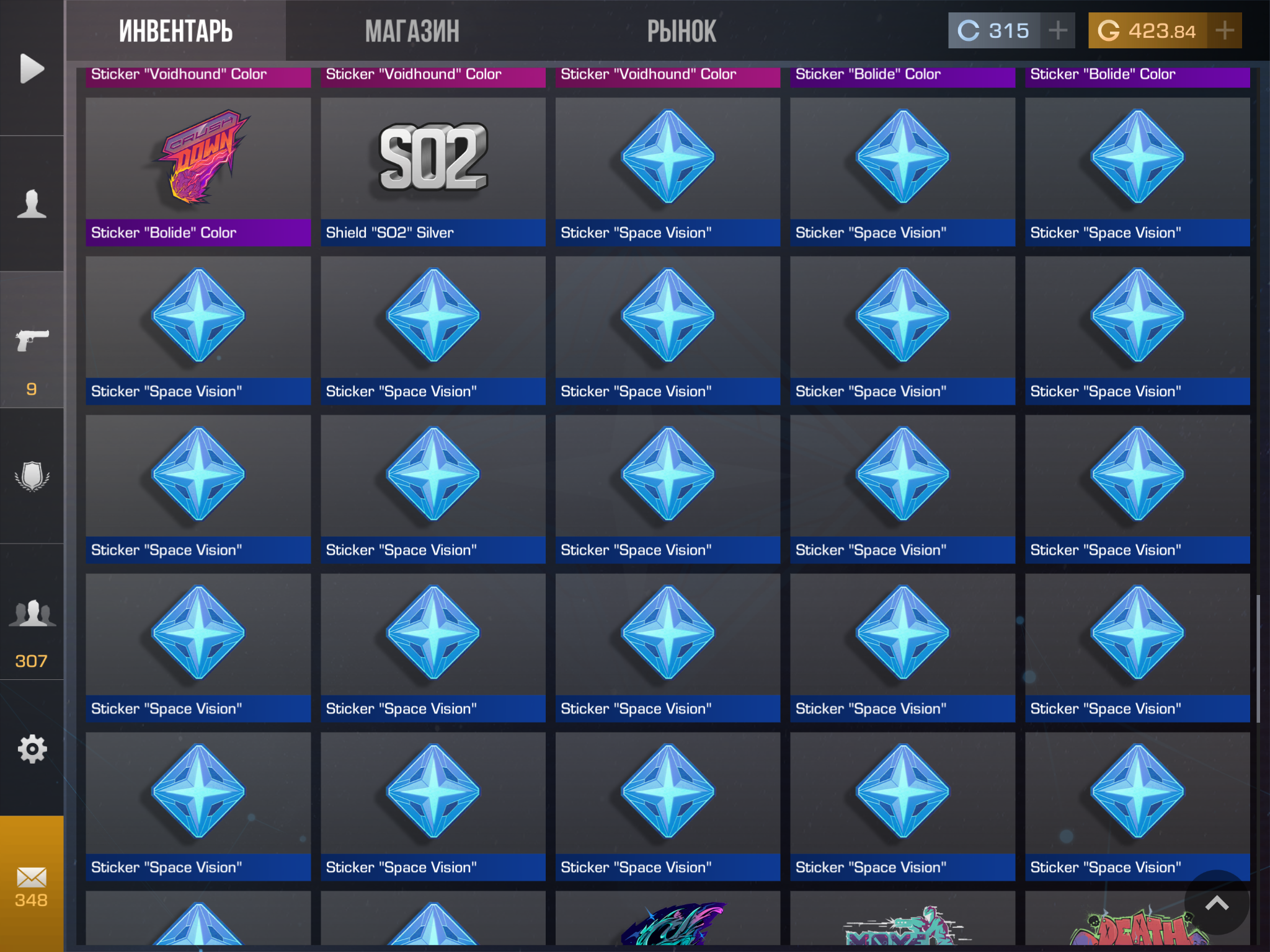Select the ИНВЕНТАРЬ tab

(x=175, y=31)
